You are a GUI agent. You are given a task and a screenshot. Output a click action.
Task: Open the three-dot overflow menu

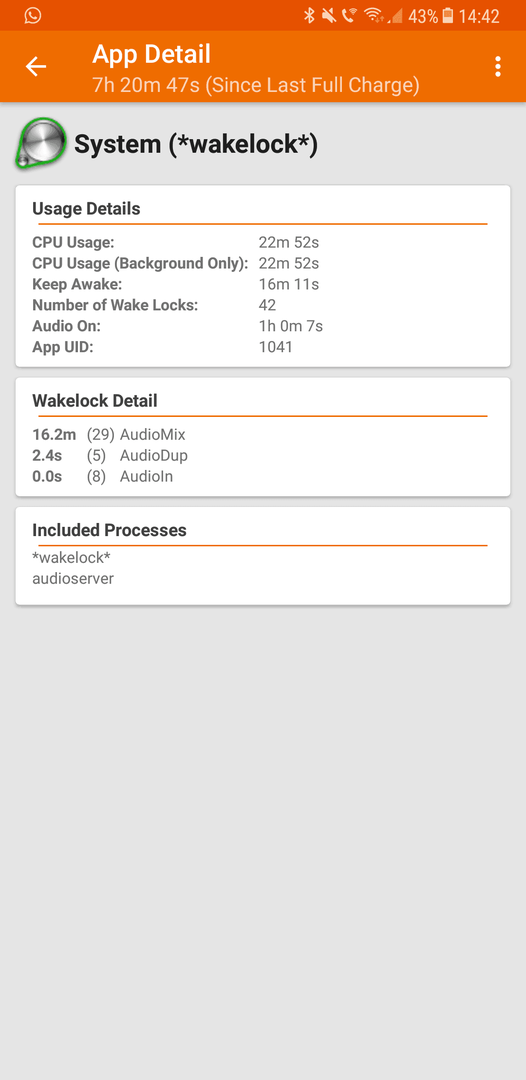(497, 66)
